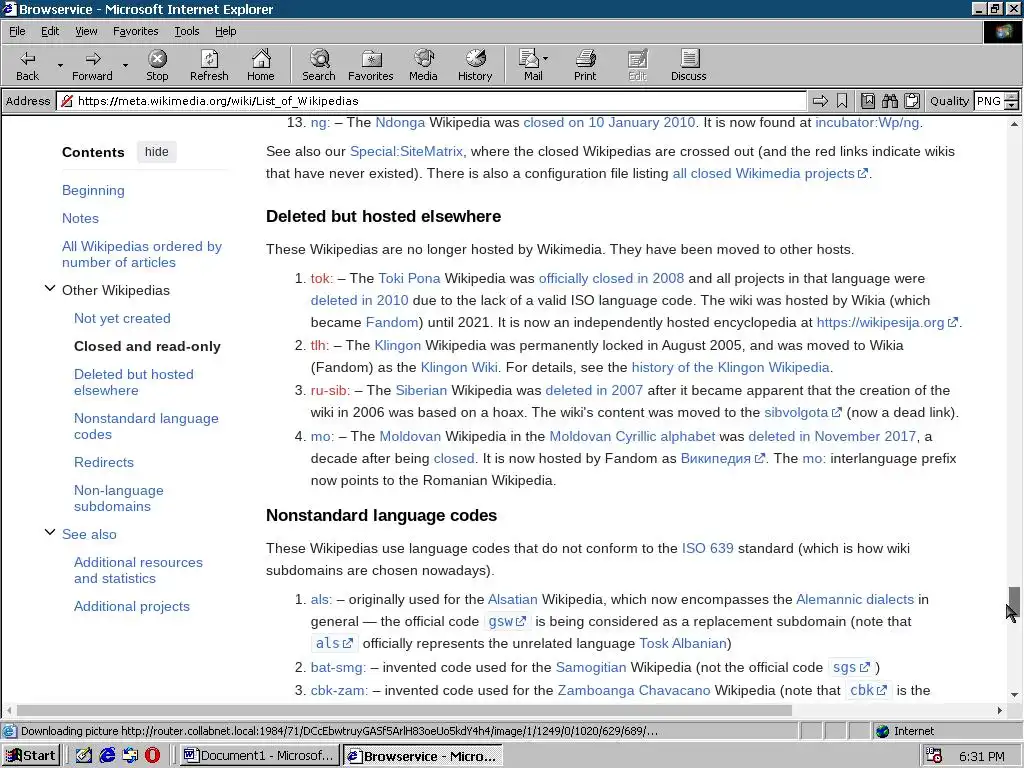Image resolution: width=1024 pixels, height=768 pixels.
Task: Hide the Contents sidebar with the hide button
Action: [x=157, y=152]
